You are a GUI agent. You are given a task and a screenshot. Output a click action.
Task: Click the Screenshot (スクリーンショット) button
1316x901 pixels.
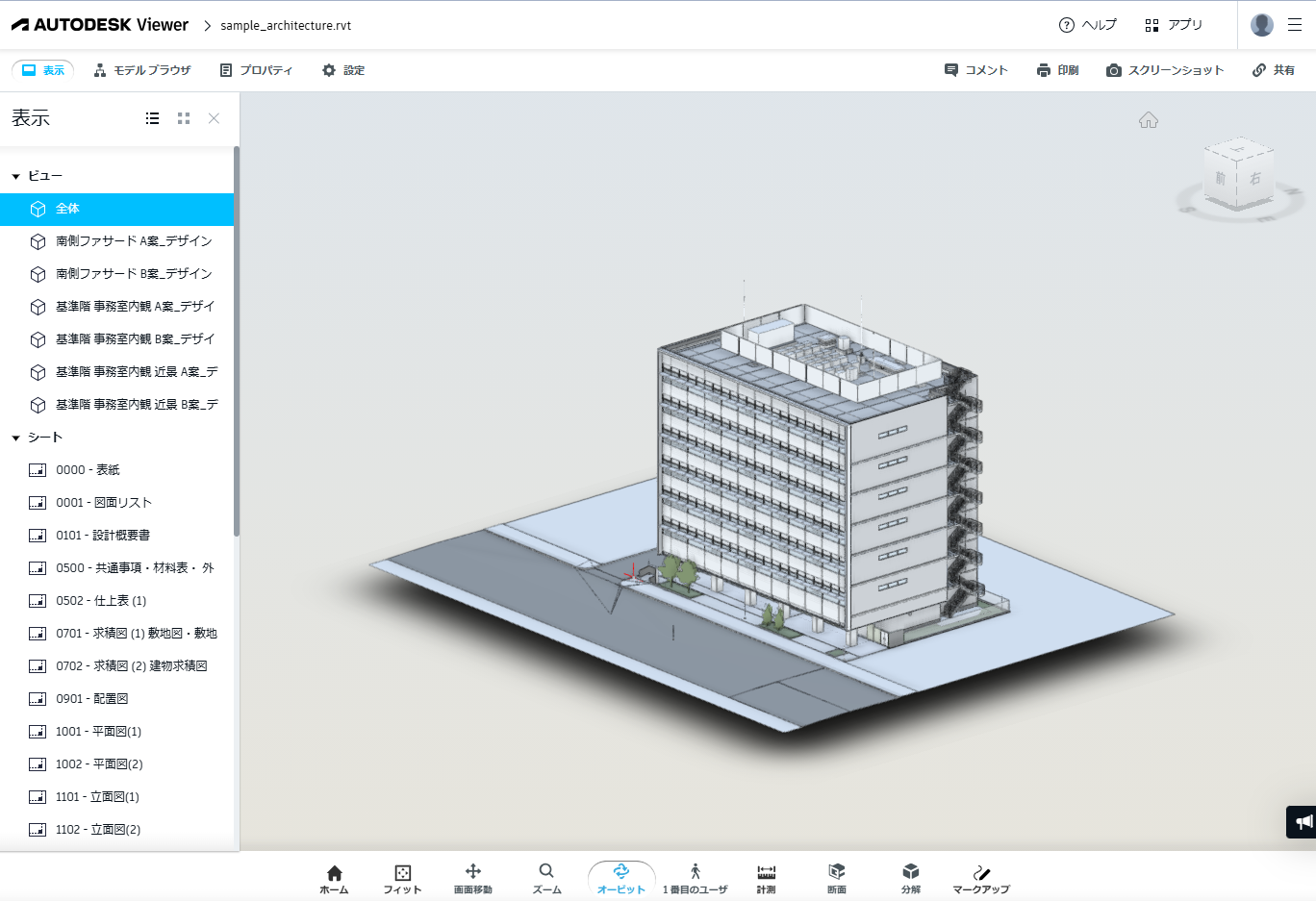[1165, 70]
